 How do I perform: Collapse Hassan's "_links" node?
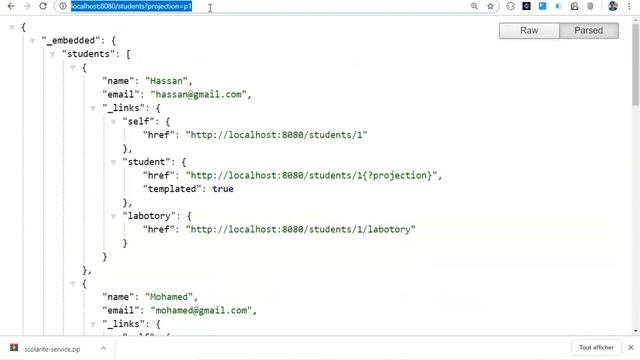click(93, 108)
